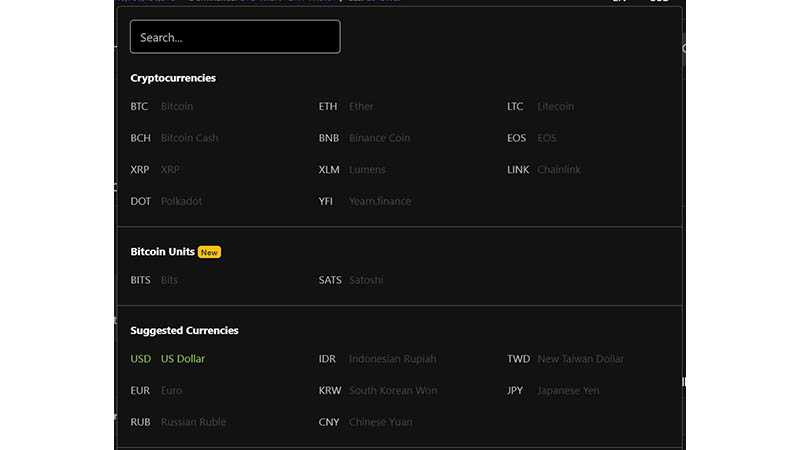Screen dimensions: 800x450
Task: Choose EUR Euro currency
Action: (x=156, y=390)
